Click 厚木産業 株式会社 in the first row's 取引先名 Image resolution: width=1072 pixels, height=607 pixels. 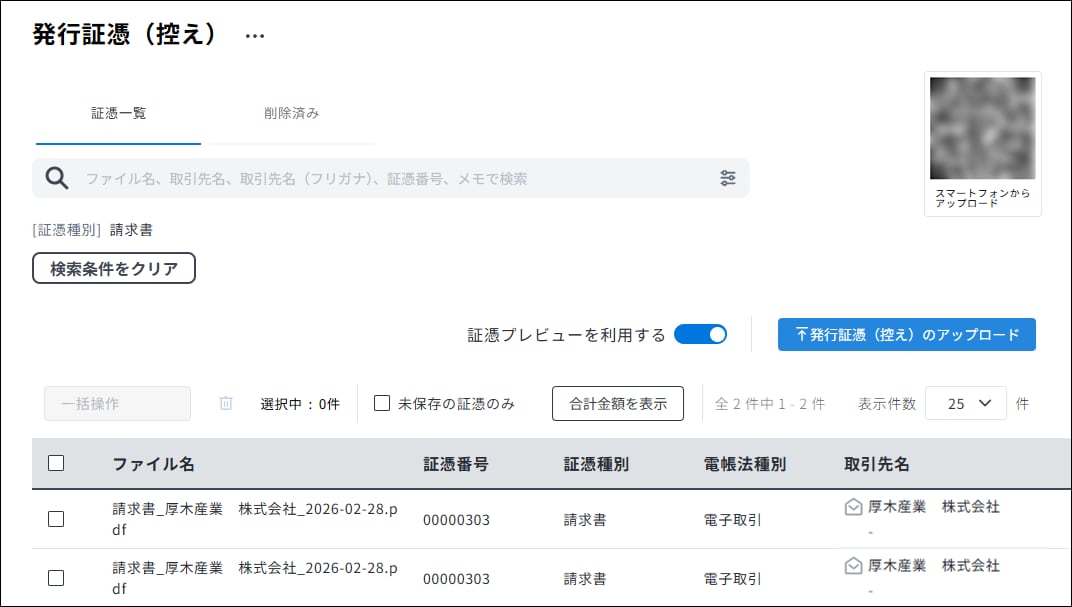[934, 507]
